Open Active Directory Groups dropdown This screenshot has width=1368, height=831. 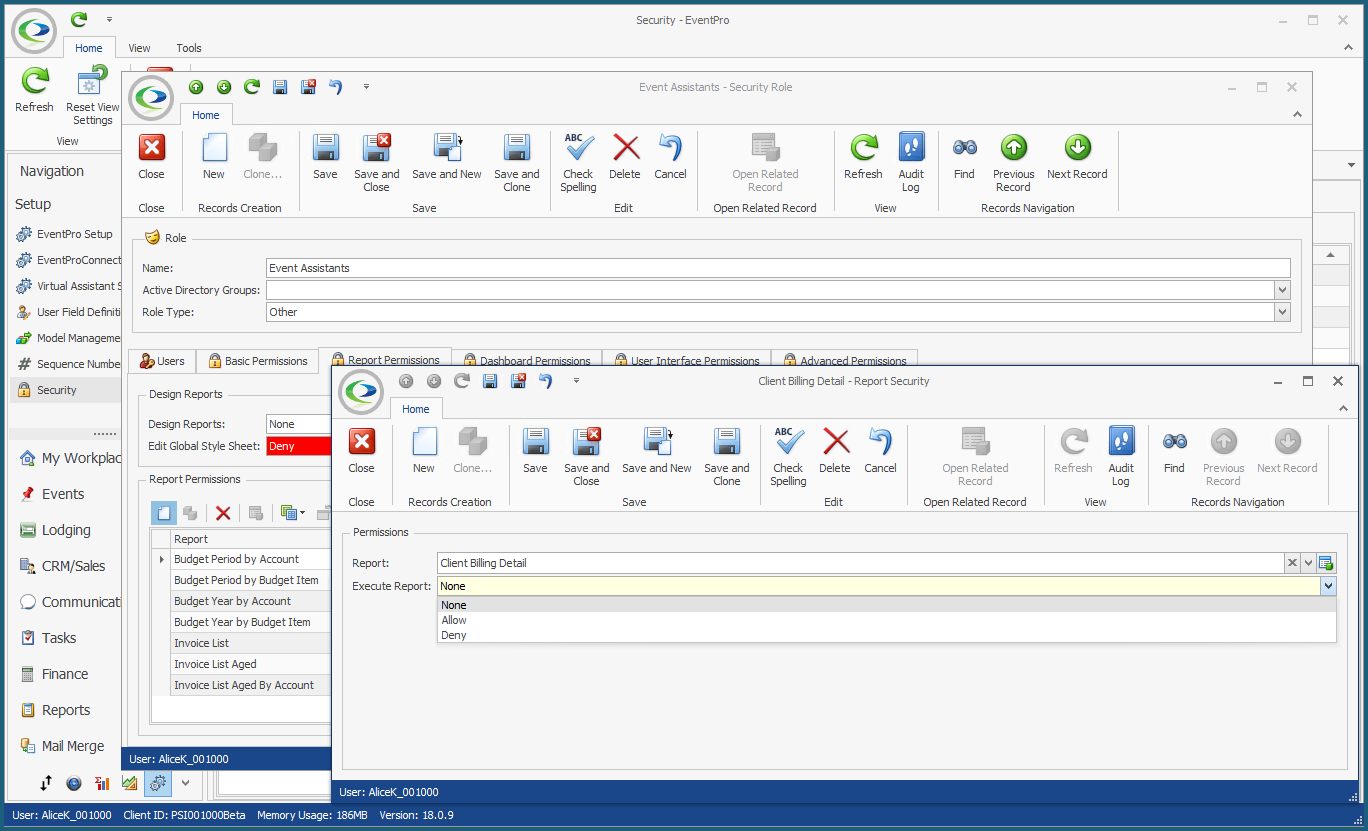(1282, 290)
